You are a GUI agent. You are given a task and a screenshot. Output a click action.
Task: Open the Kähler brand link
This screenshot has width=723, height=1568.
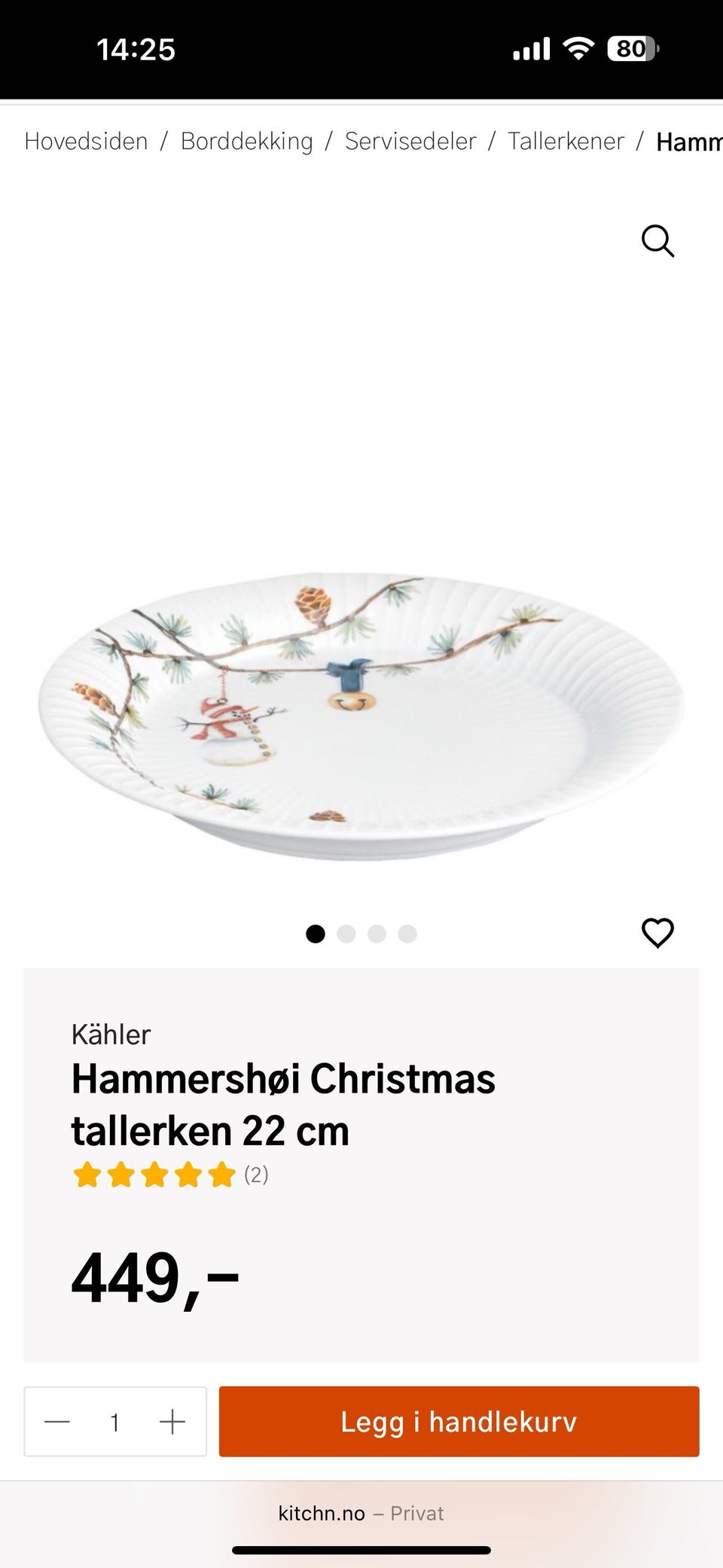click(x=111, y=1035)
